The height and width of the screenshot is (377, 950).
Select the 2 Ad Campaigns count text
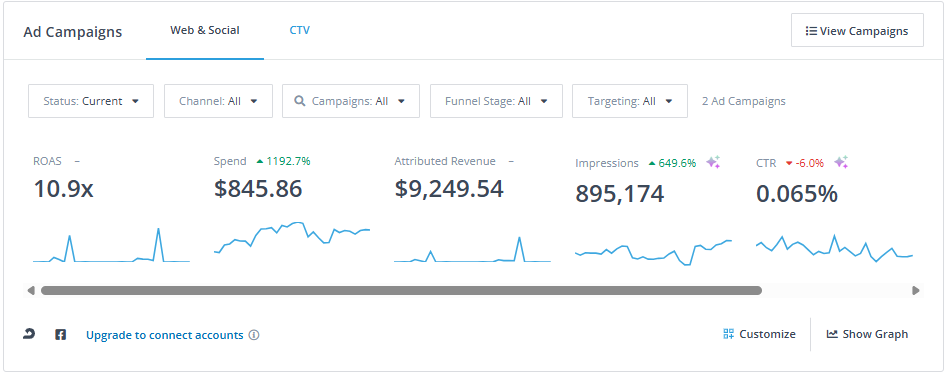tap(744, 101)
